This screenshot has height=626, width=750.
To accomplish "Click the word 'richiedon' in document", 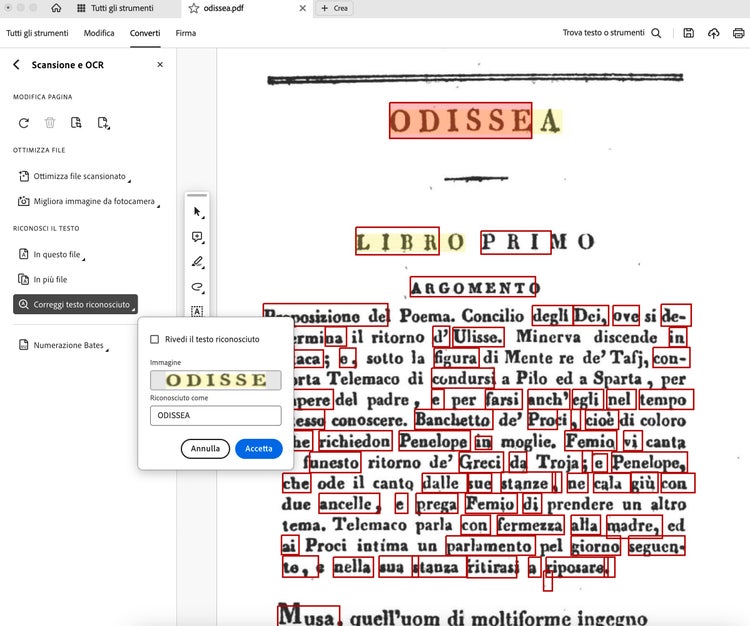I will tap(354, 441).
